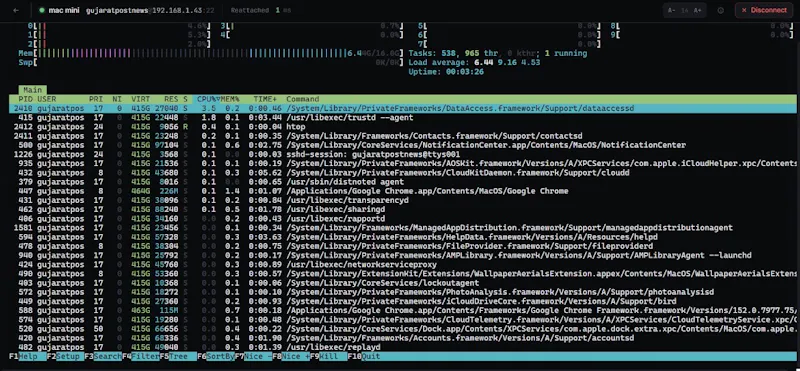The height and width of the screenshot is (371, 800).
Task: Select the WallpaperAerialsExtension process row
Action: coord(403,274)
